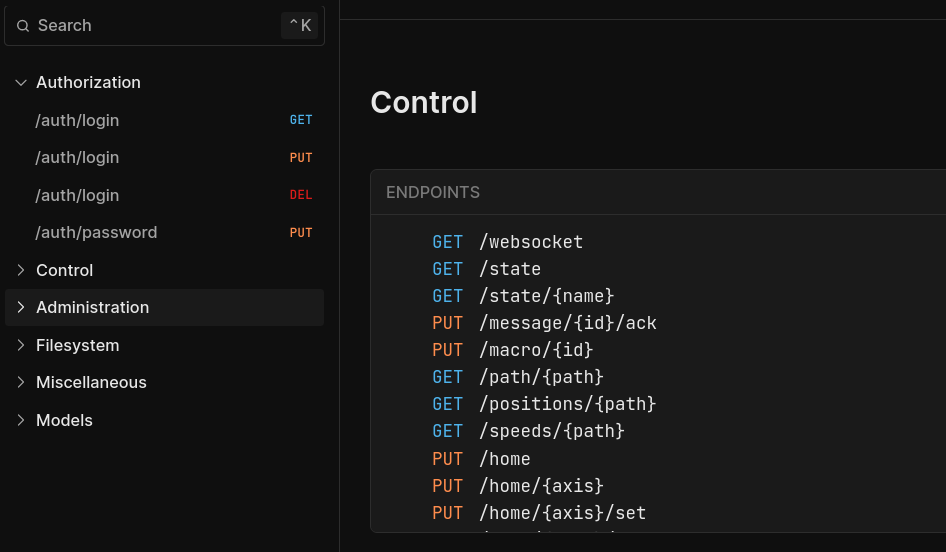
Task: Click the ENDPOINTS panel header
Action: 433,192
